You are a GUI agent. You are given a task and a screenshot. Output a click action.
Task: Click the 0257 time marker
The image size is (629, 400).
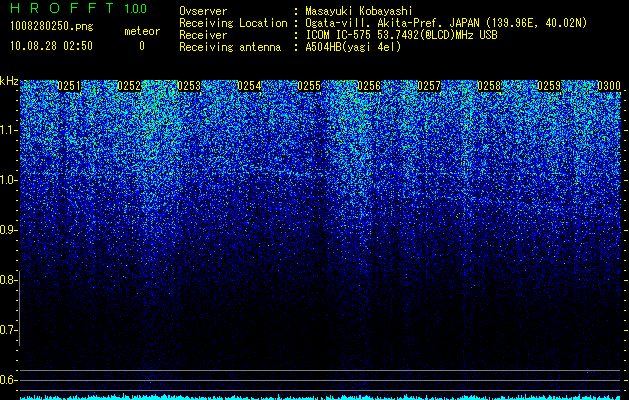429,86
